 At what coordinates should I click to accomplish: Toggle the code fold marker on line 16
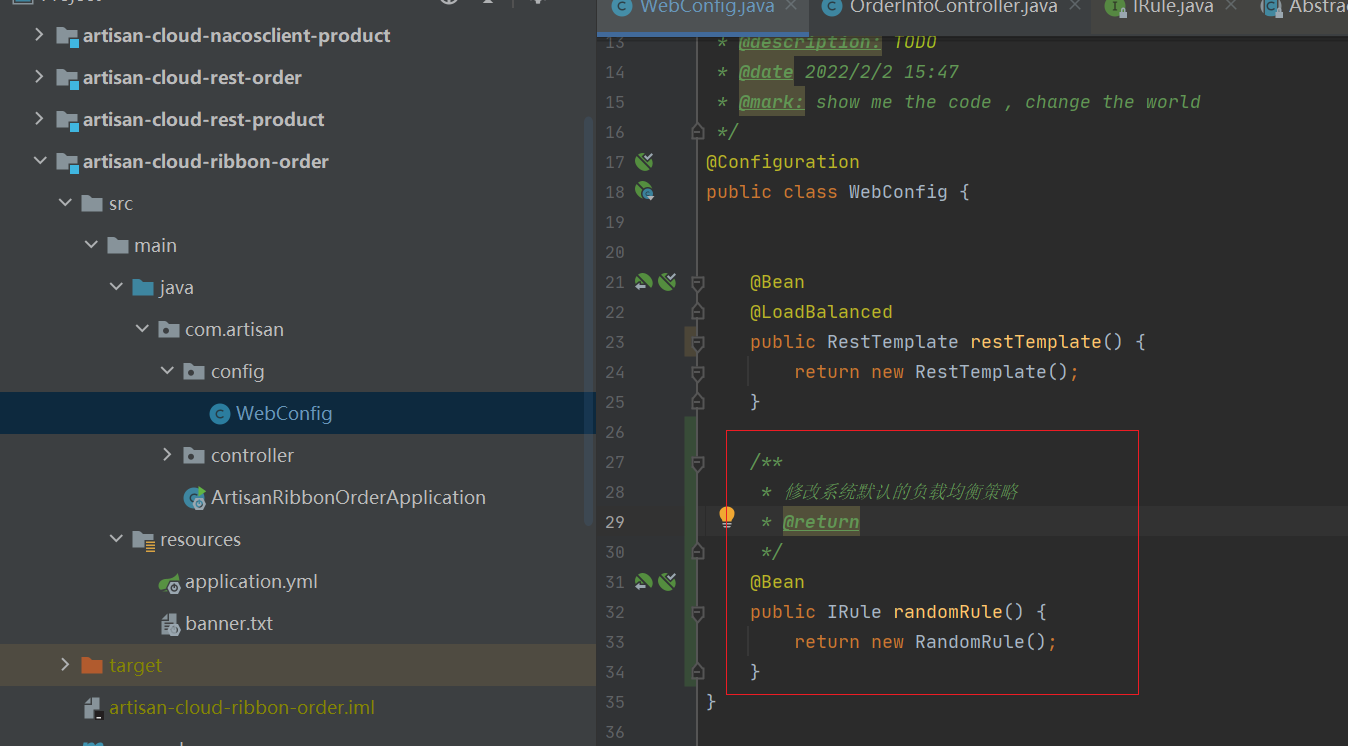tap(697, 131)
